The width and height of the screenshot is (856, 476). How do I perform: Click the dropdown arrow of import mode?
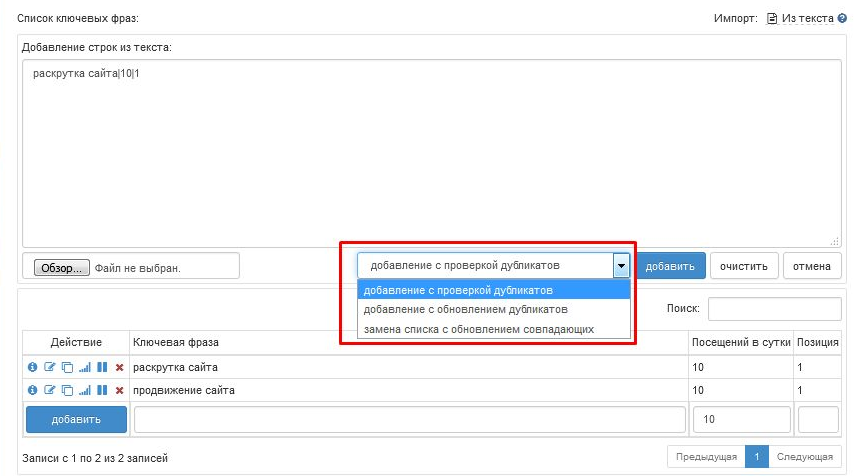pyautogui.click(x=621, y=266)
